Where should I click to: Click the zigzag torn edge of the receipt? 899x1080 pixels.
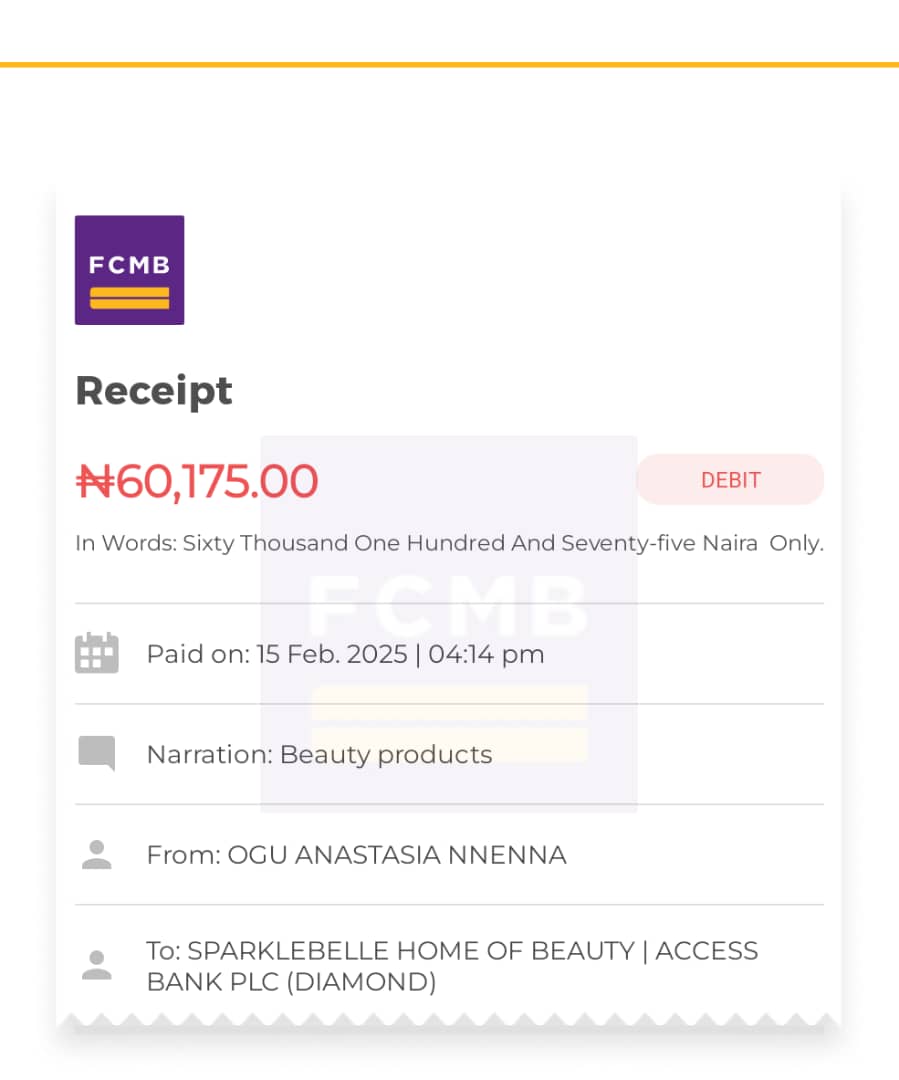coord(449,1022)
